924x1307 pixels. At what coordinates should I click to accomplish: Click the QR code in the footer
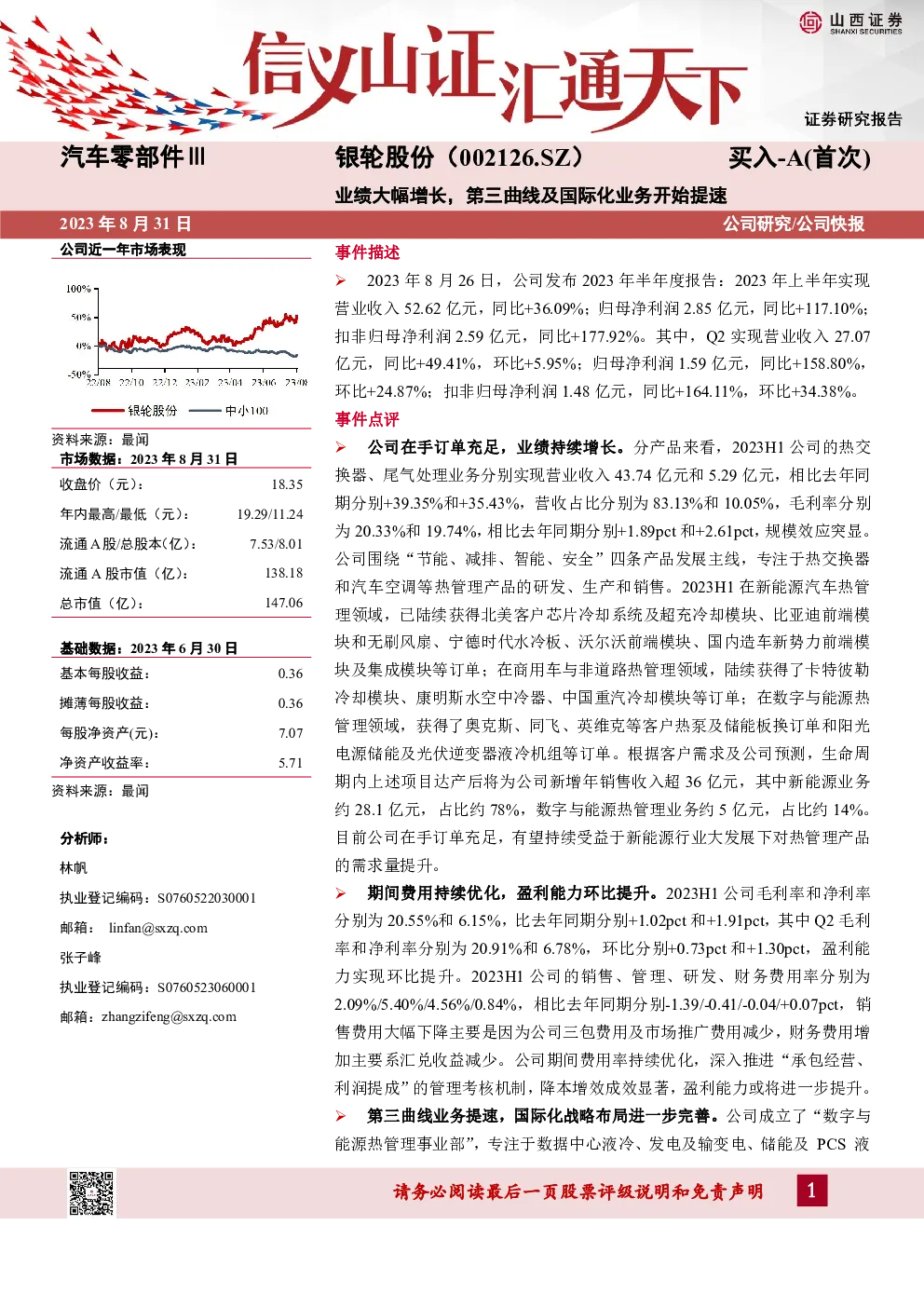pos(91,1192)
